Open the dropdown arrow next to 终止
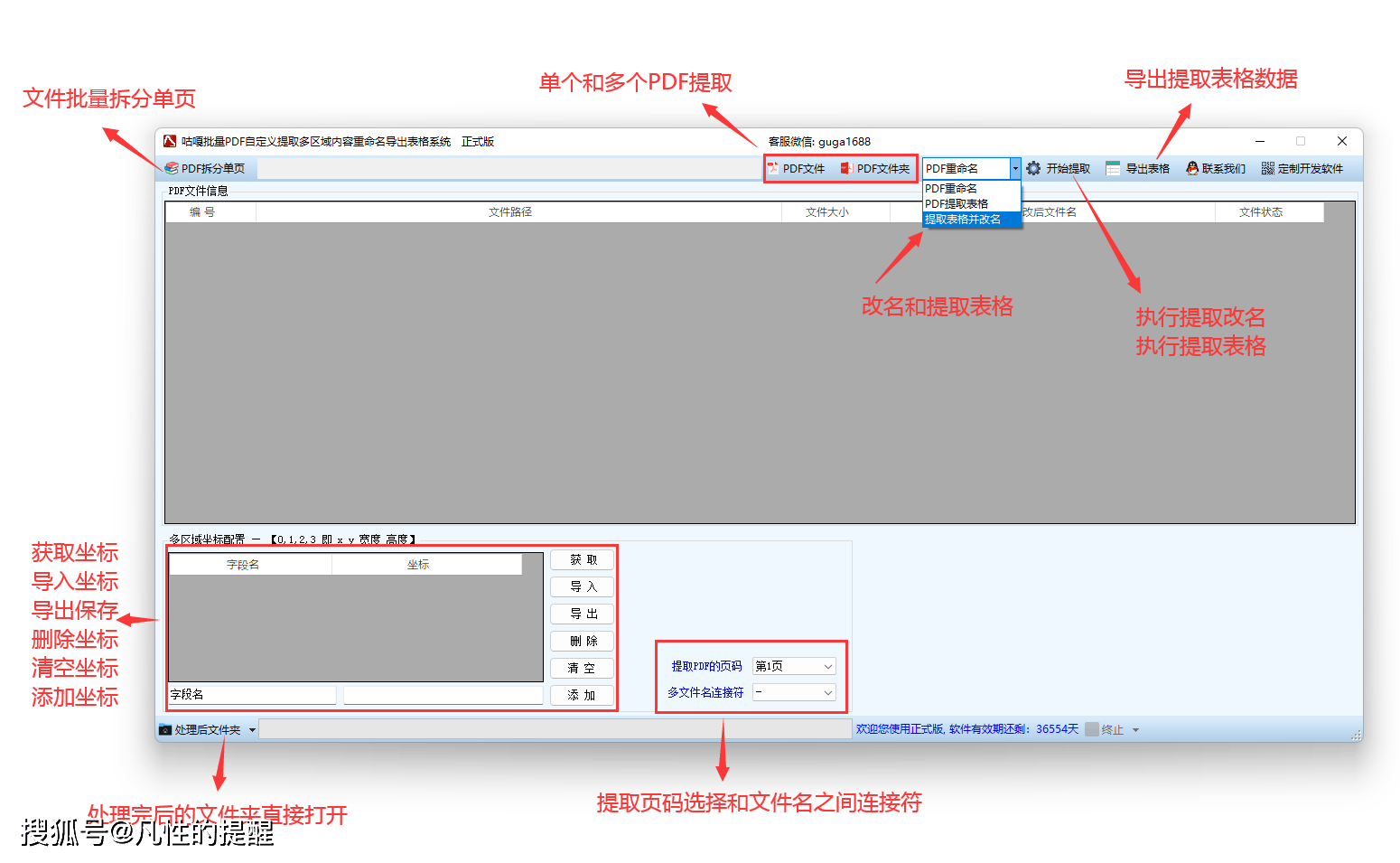The width and height of the screenshot is (1400, 863). tap(1135, 729)
